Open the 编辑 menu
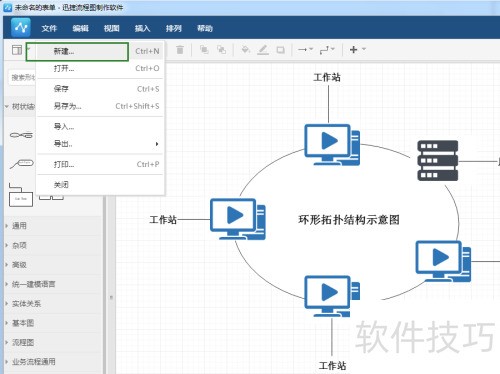This screenshot has width=500, height=374. [x=80, y=28]
